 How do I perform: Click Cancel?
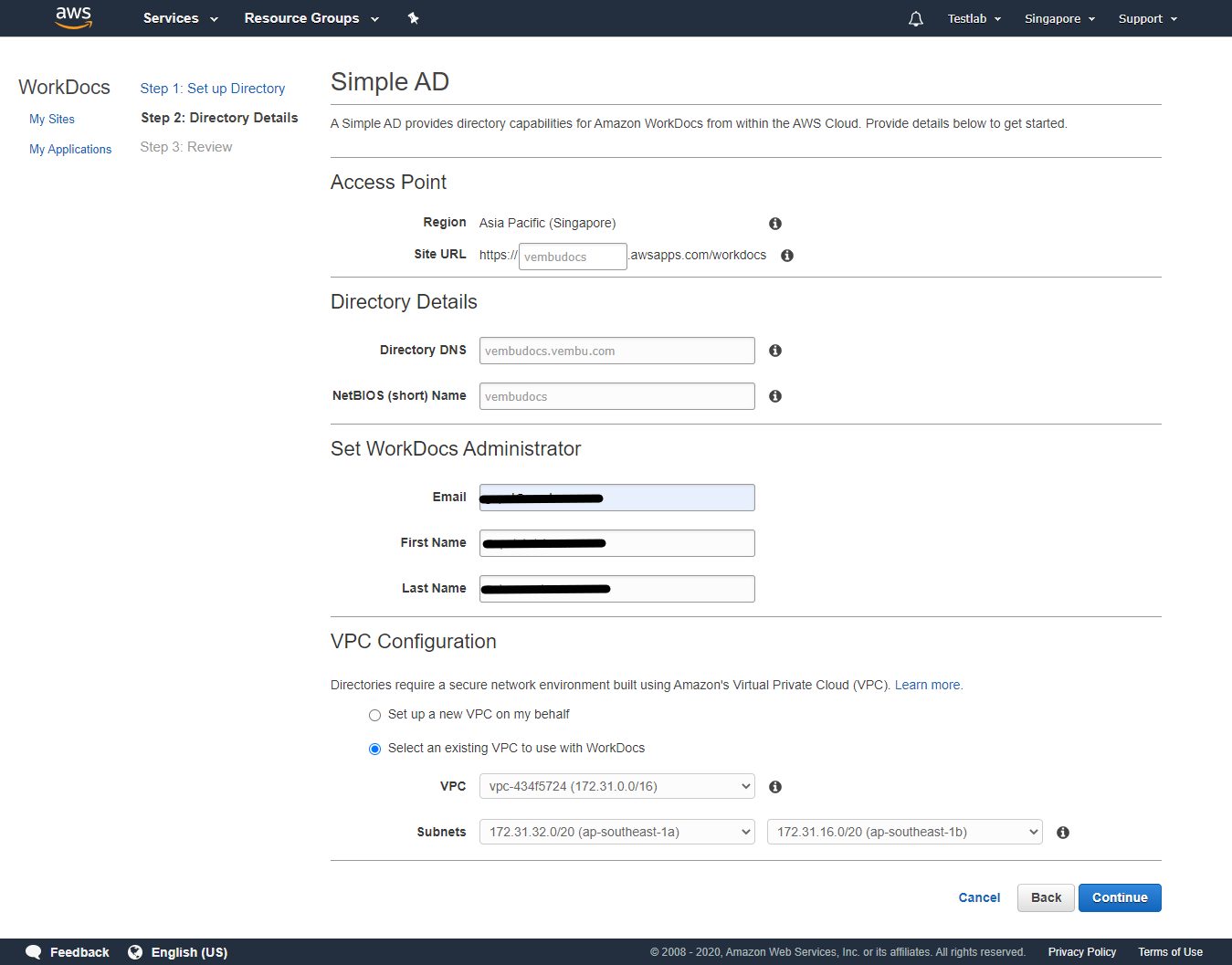click(x=979, y=897)
